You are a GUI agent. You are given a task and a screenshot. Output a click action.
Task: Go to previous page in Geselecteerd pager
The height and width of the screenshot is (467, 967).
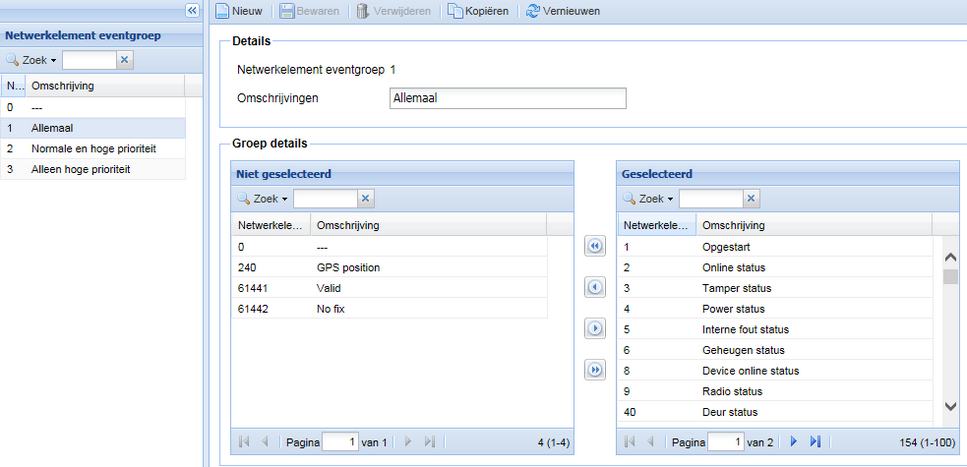point(651,442)
